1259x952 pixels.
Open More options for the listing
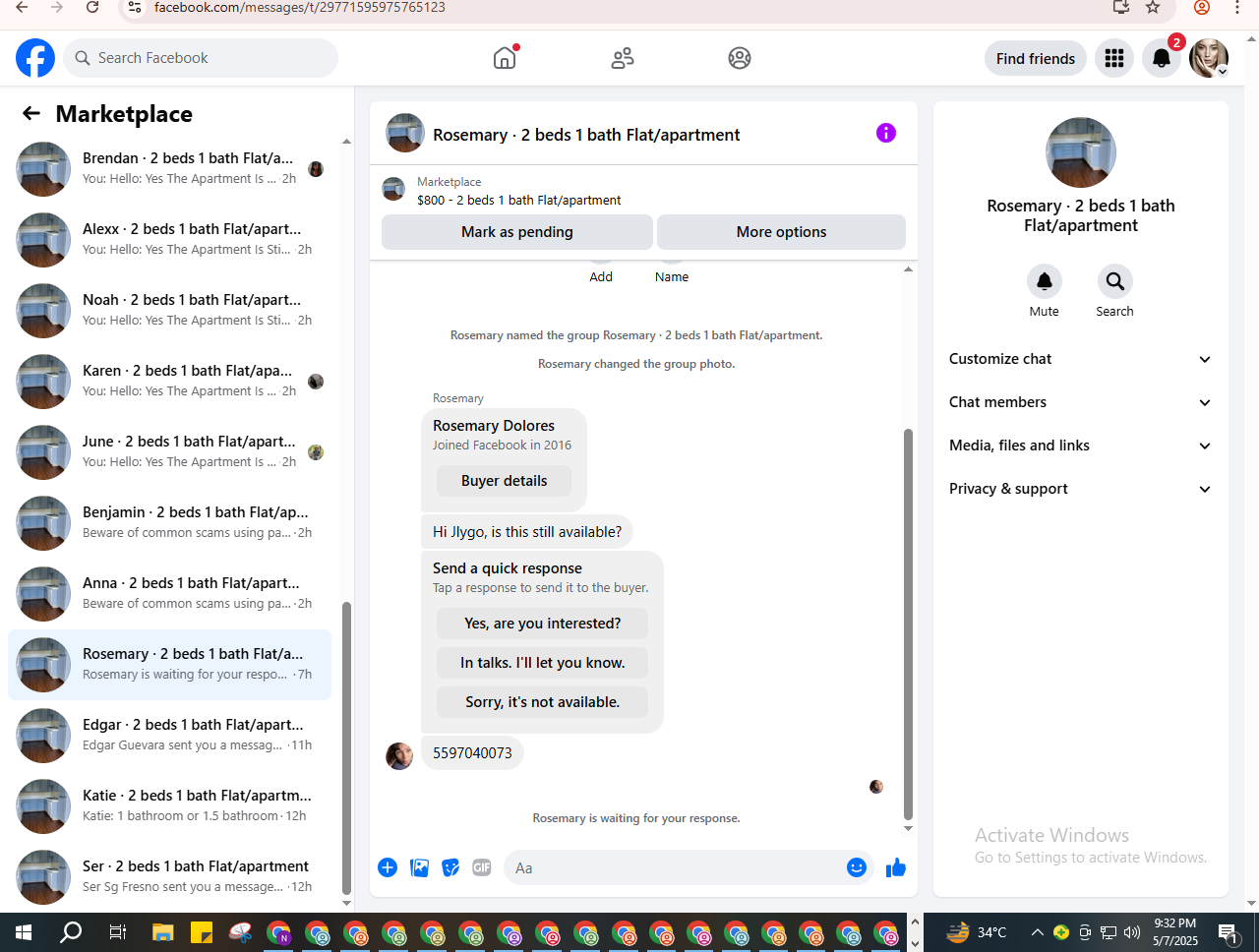pos(781,232)
